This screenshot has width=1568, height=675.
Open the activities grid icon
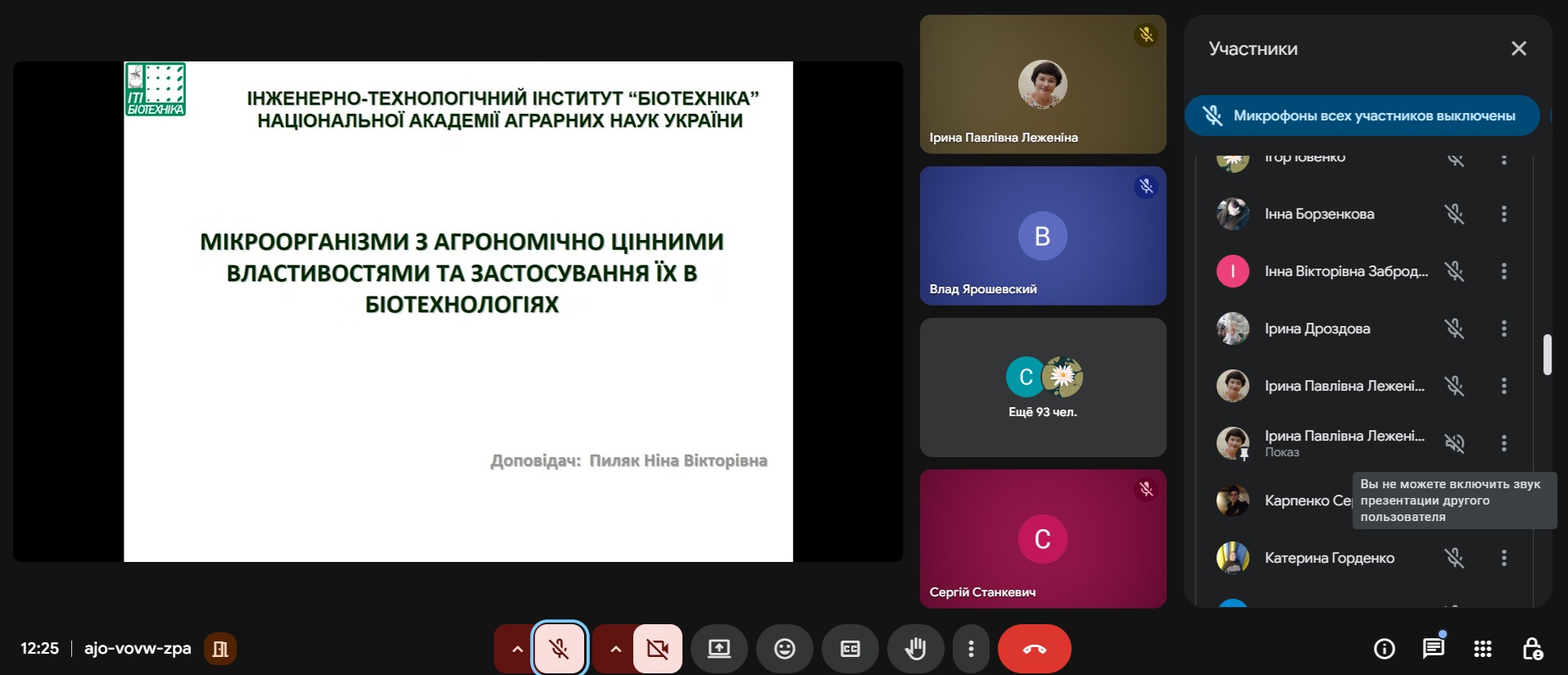1482,649
